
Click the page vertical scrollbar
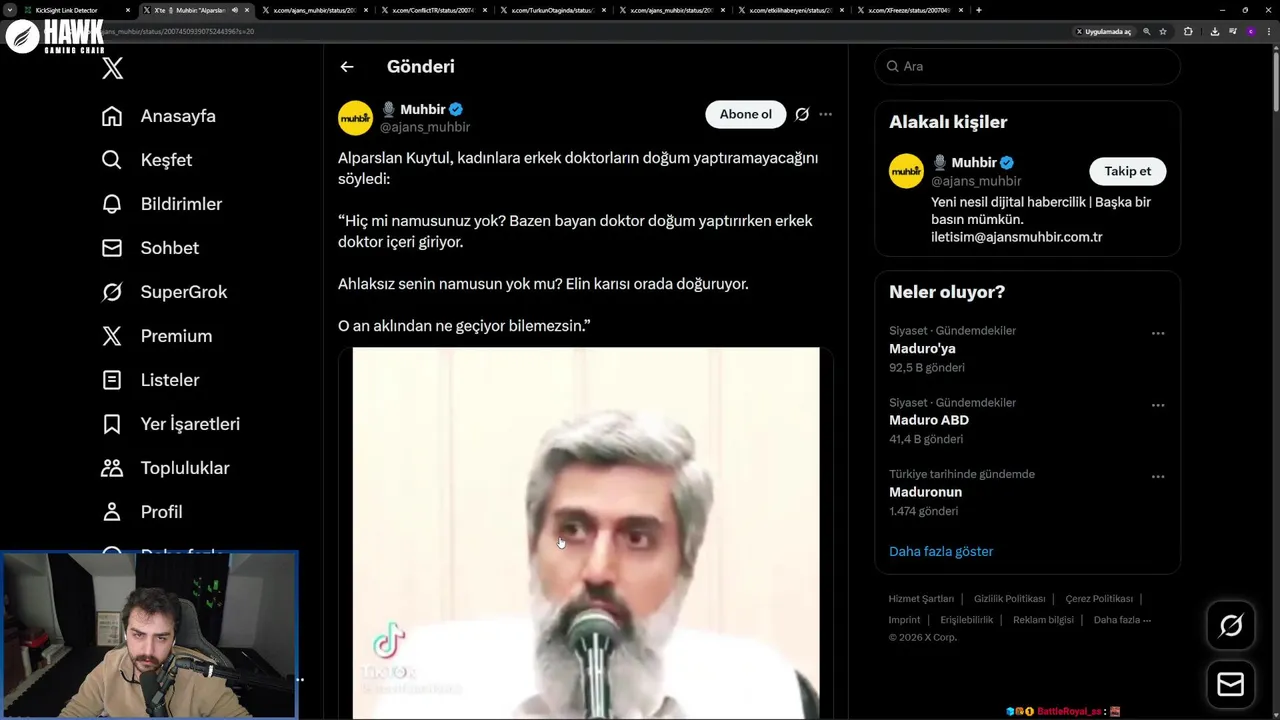click(x=1275, y=80)
